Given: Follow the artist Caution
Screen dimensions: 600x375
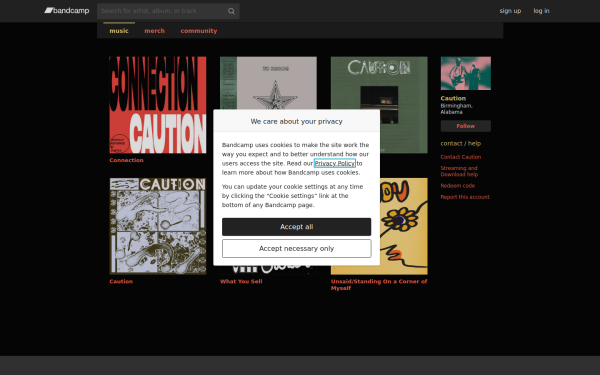Looking at the screenshot, I should click(466, 126).
